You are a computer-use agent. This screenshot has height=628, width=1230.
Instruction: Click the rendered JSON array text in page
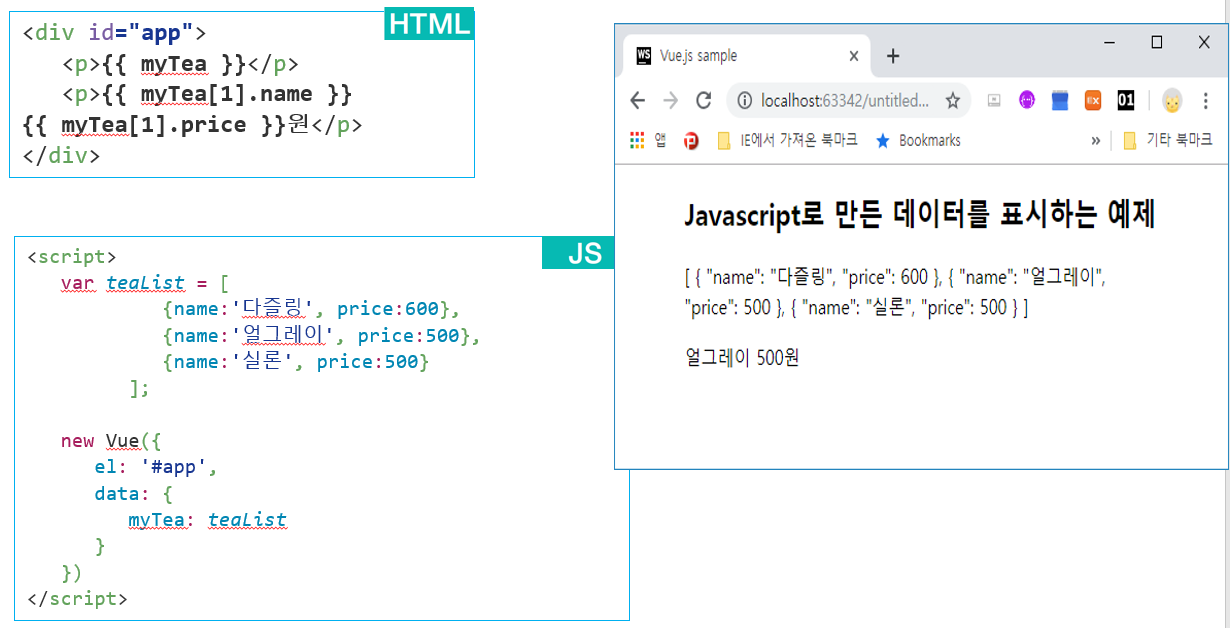(x=895, y=292)
